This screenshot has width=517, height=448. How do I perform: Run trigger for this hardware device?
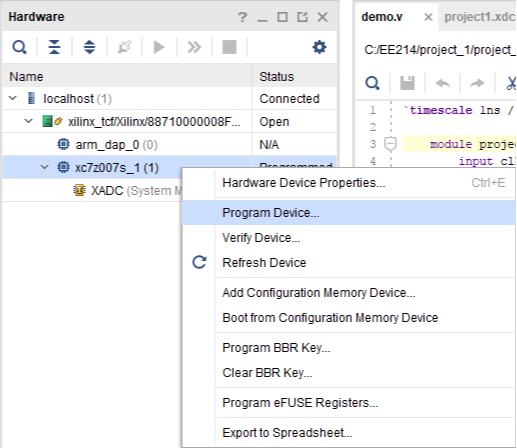[159, 47]
